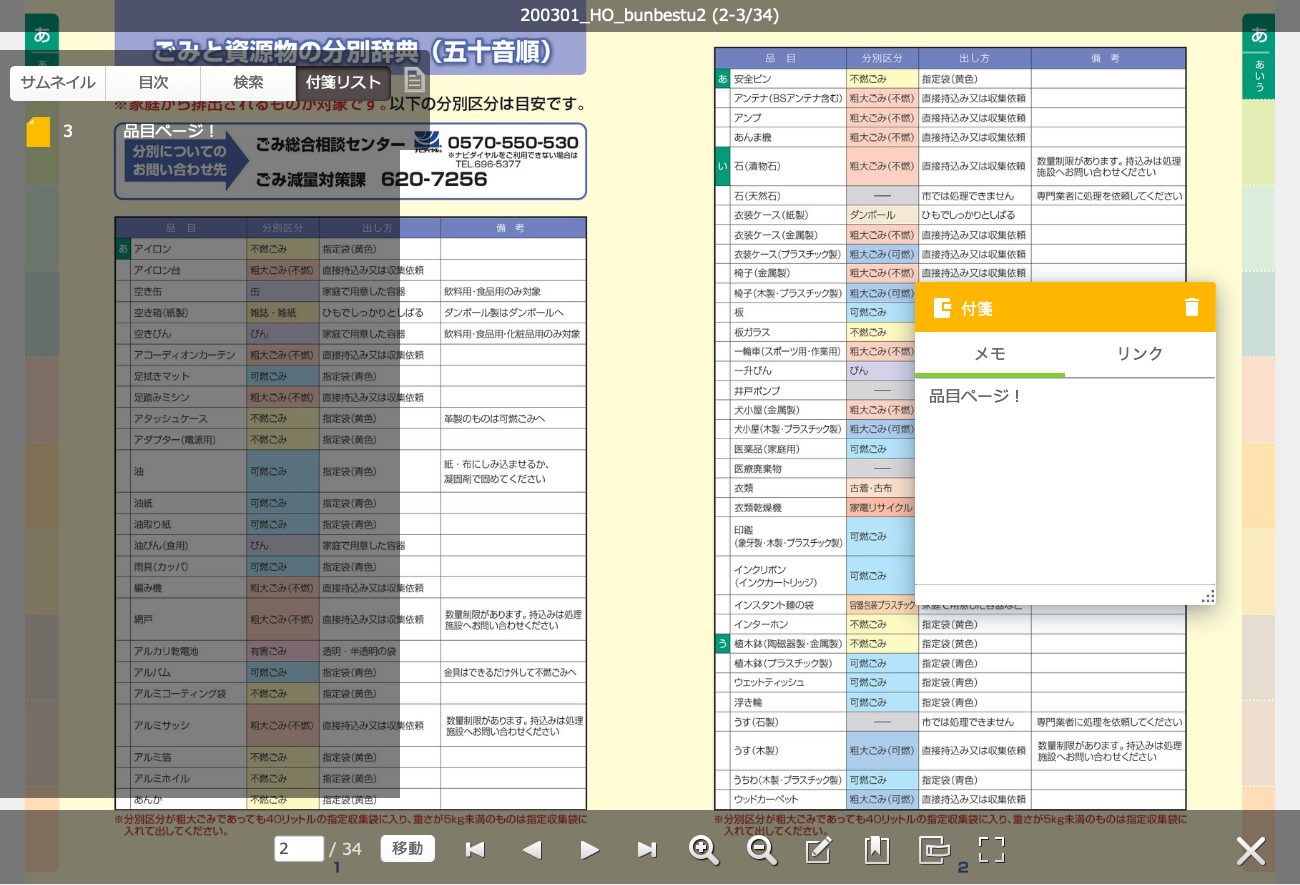Click the 浮き輪 table cell
Screen dimensions: 1300x885
click(x=788, y=702)
